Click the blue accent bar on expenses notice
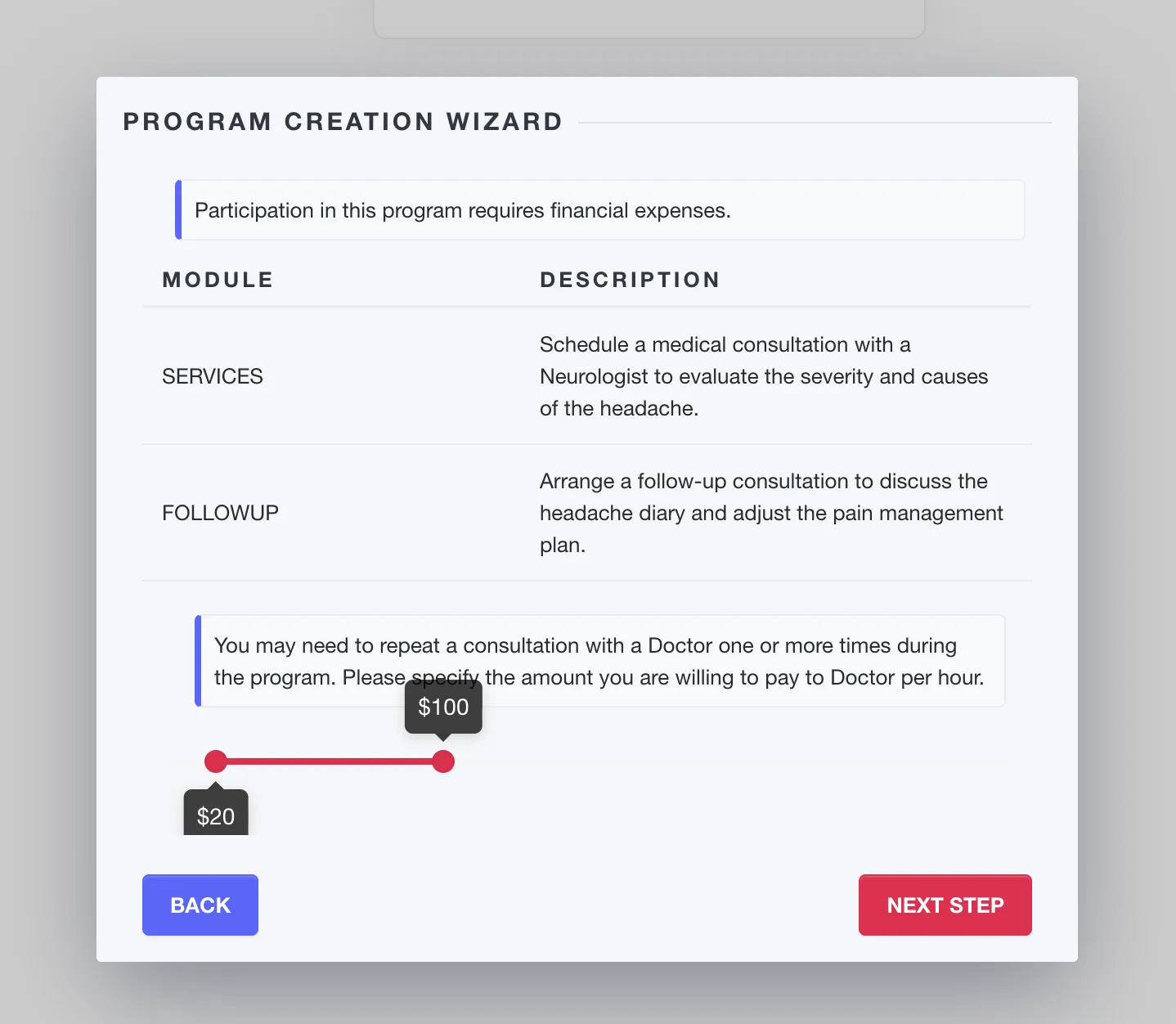This screenshot has width=1176, height=1024. coord(178,210)
